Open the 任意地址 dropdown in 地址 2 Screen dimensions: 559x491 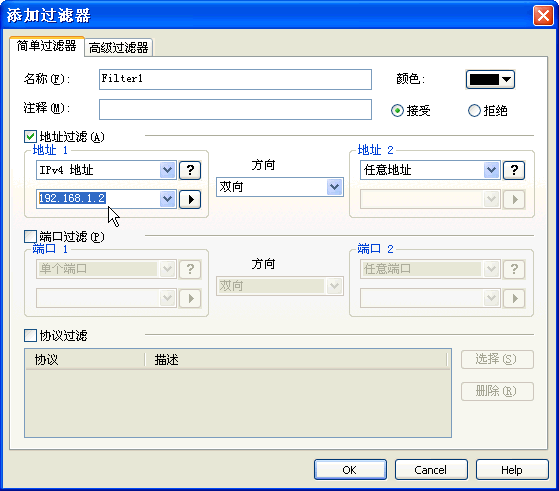tap(491, 170)
